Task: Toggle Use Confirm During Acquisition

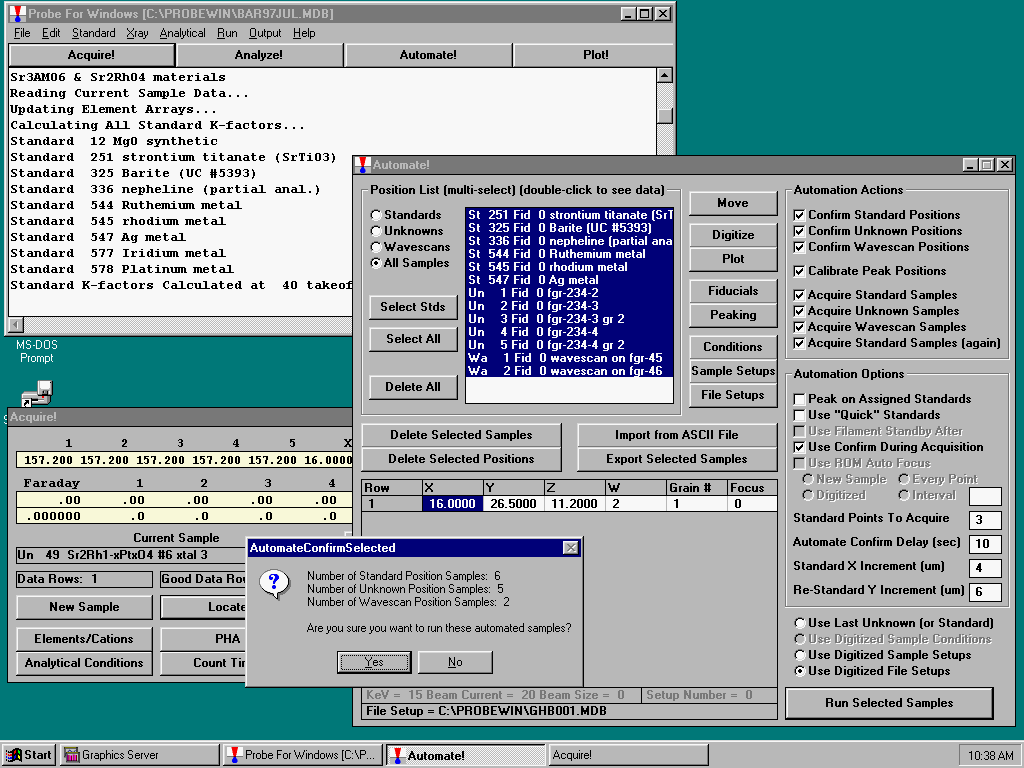Action: pyautogui.click(x=799, y=447)
